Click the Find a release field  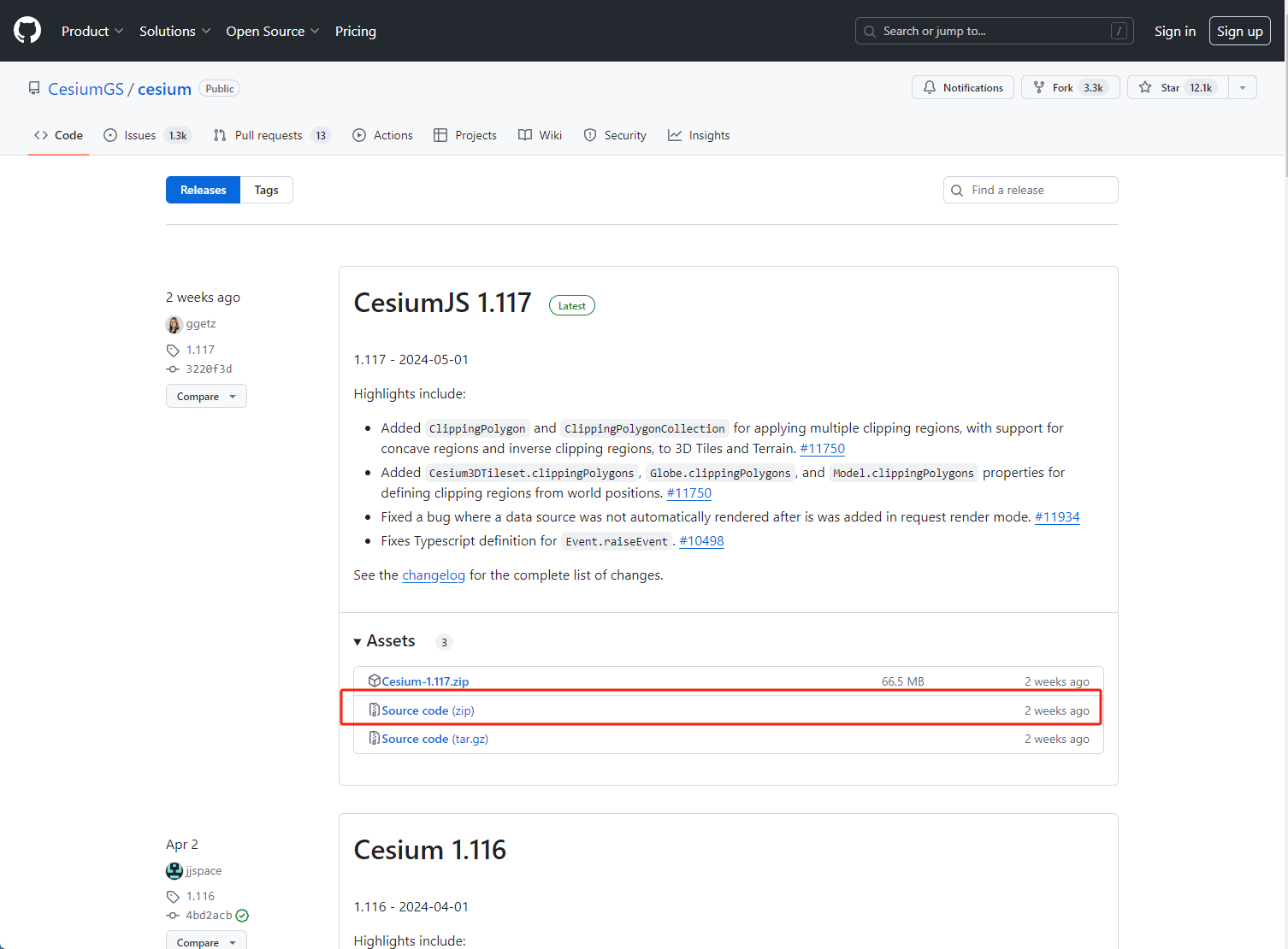1031,190
